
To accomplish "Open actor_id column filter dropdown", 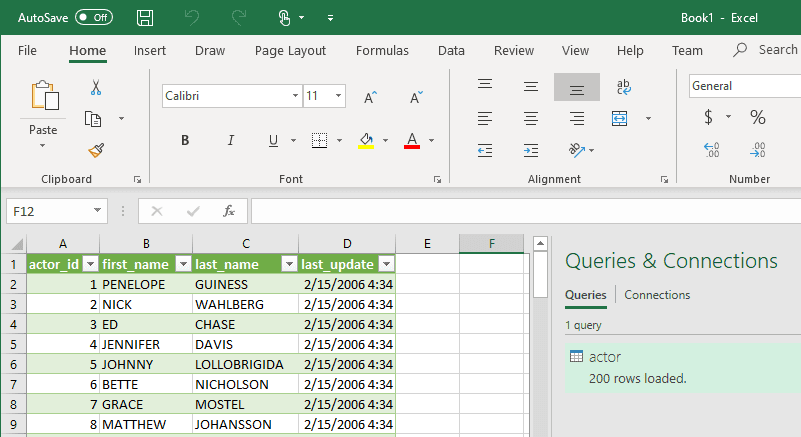I will click(x=90, y=264).
